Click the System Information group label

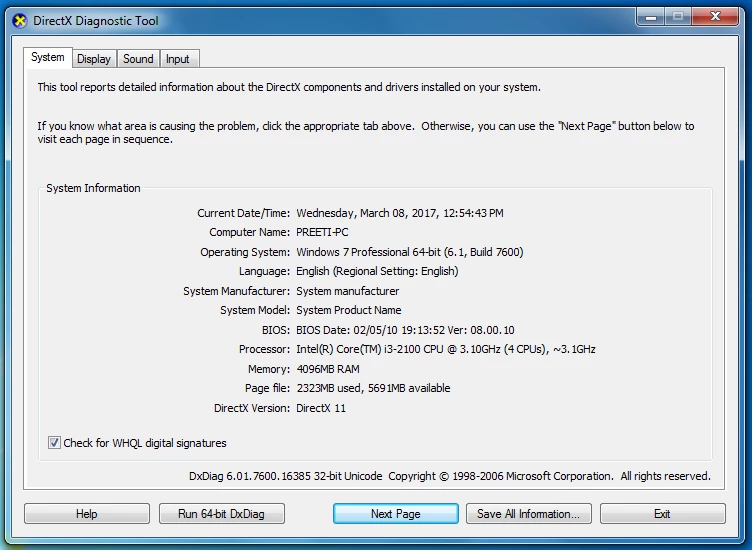coord(93,188)
